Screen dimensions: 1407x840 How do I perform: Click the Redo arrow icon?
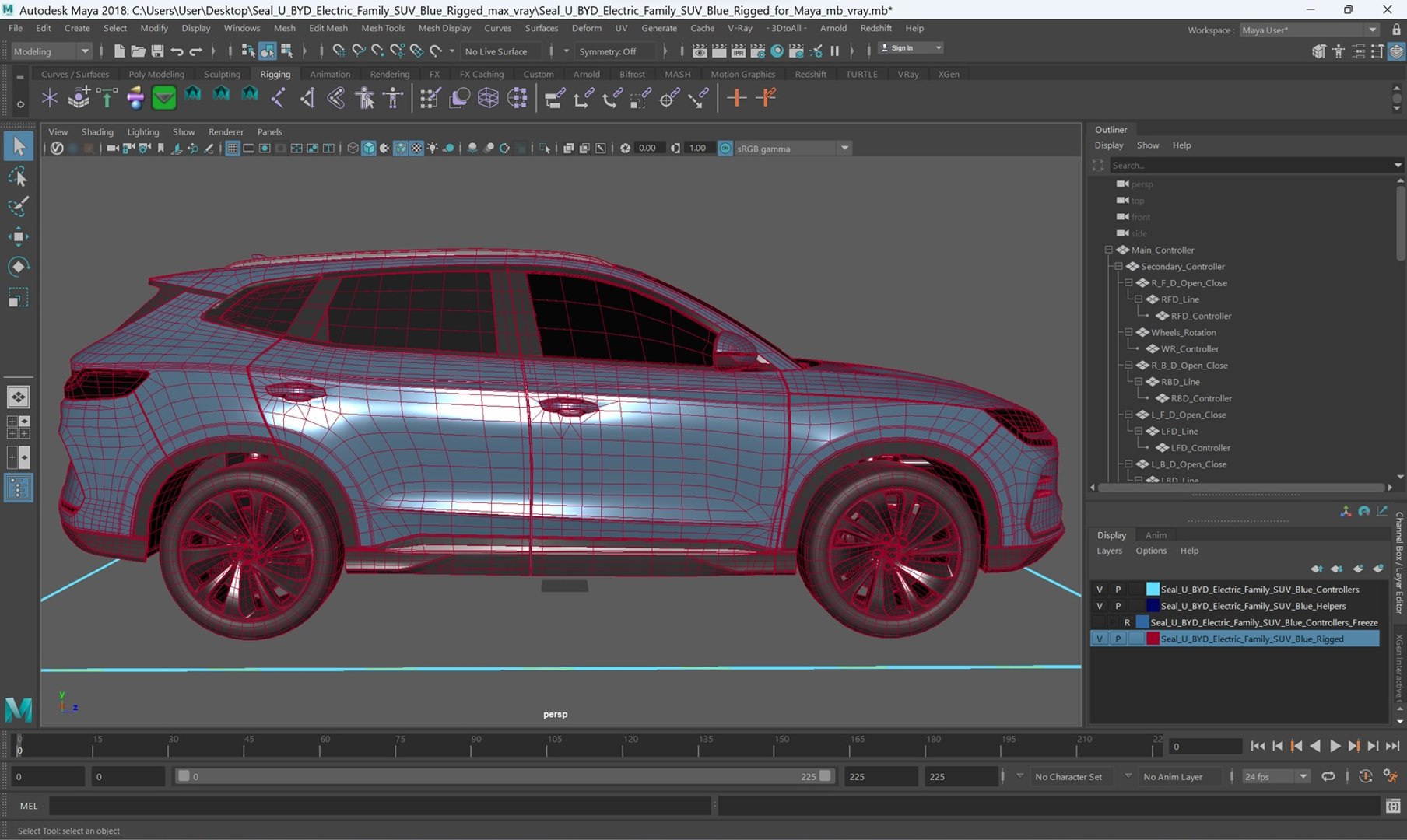pos(195,51)
